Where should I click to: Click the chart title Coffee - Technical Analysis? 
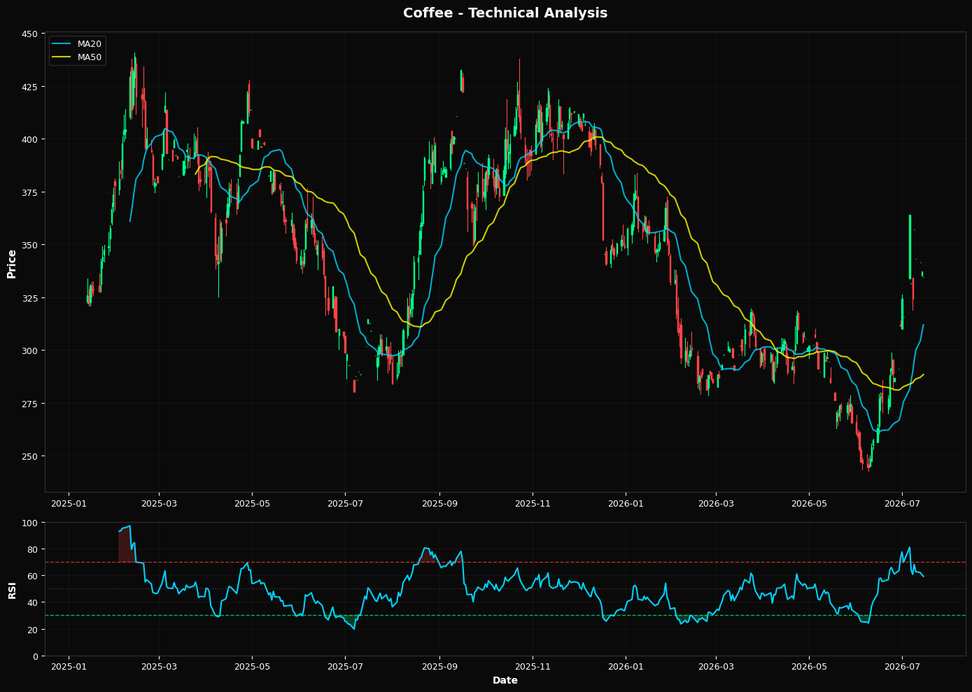[x=505, y=12]
